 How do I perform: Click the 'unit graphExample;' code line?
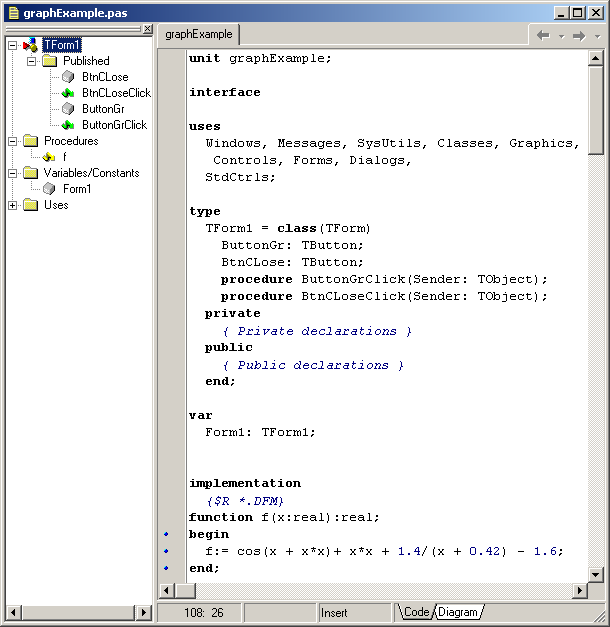click(x=260, y=58)
